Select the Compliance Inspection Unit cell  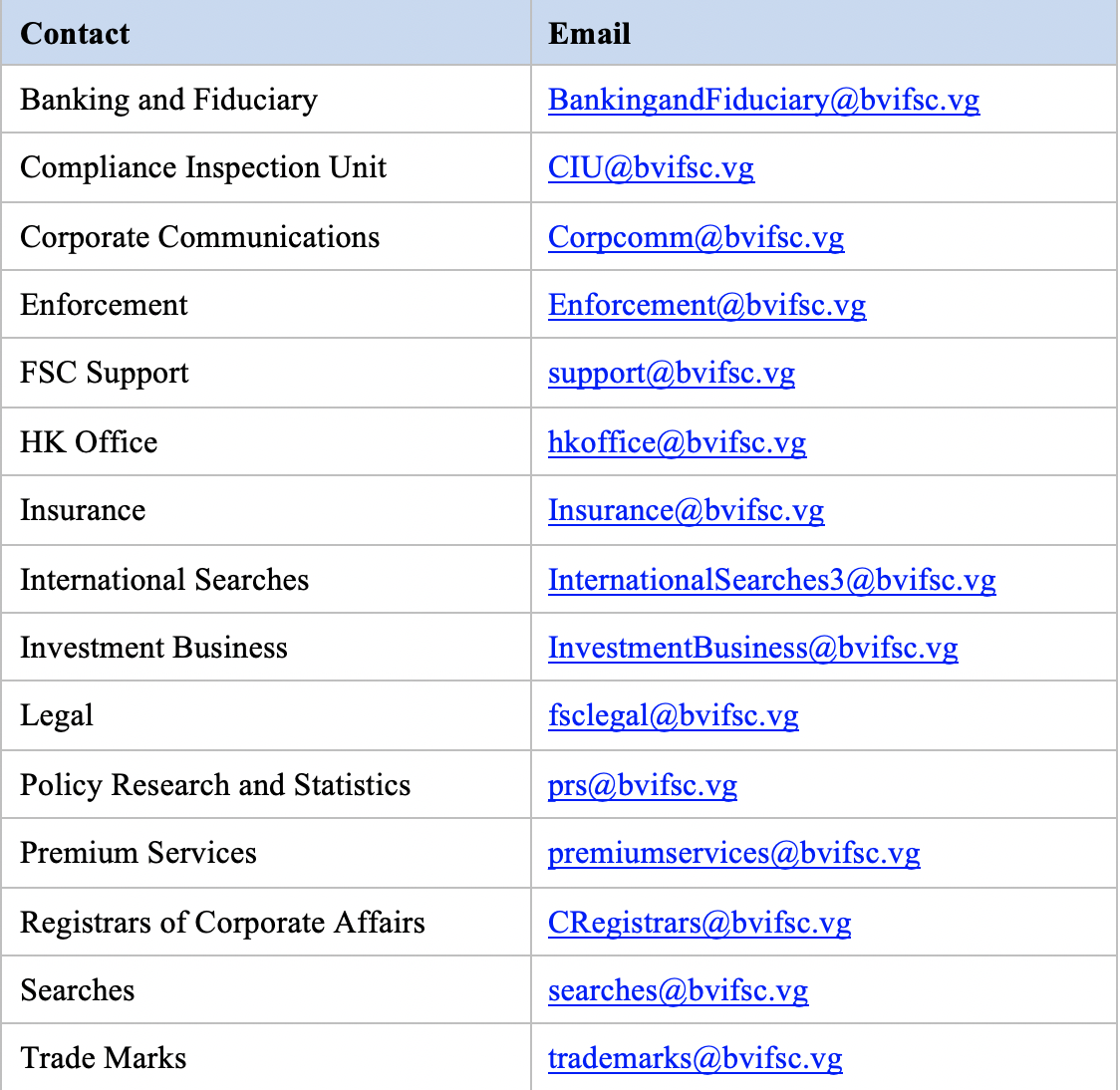[203, 167]
